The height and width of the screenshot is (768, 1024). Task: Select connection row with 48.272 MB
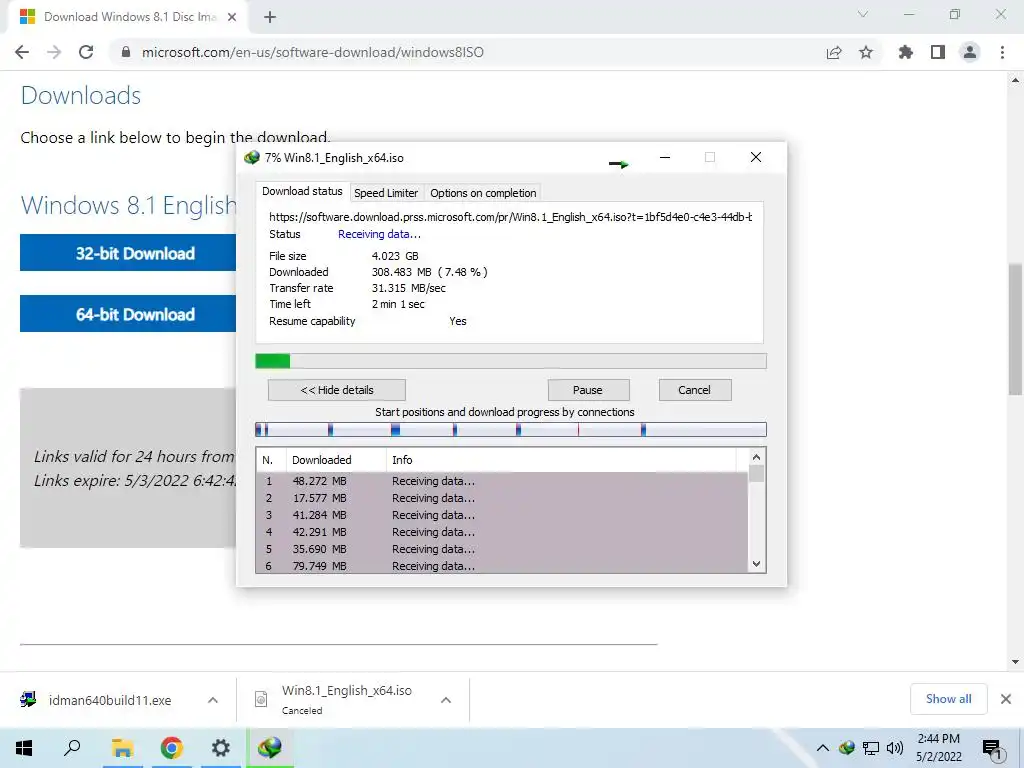[x=502, y=481]
